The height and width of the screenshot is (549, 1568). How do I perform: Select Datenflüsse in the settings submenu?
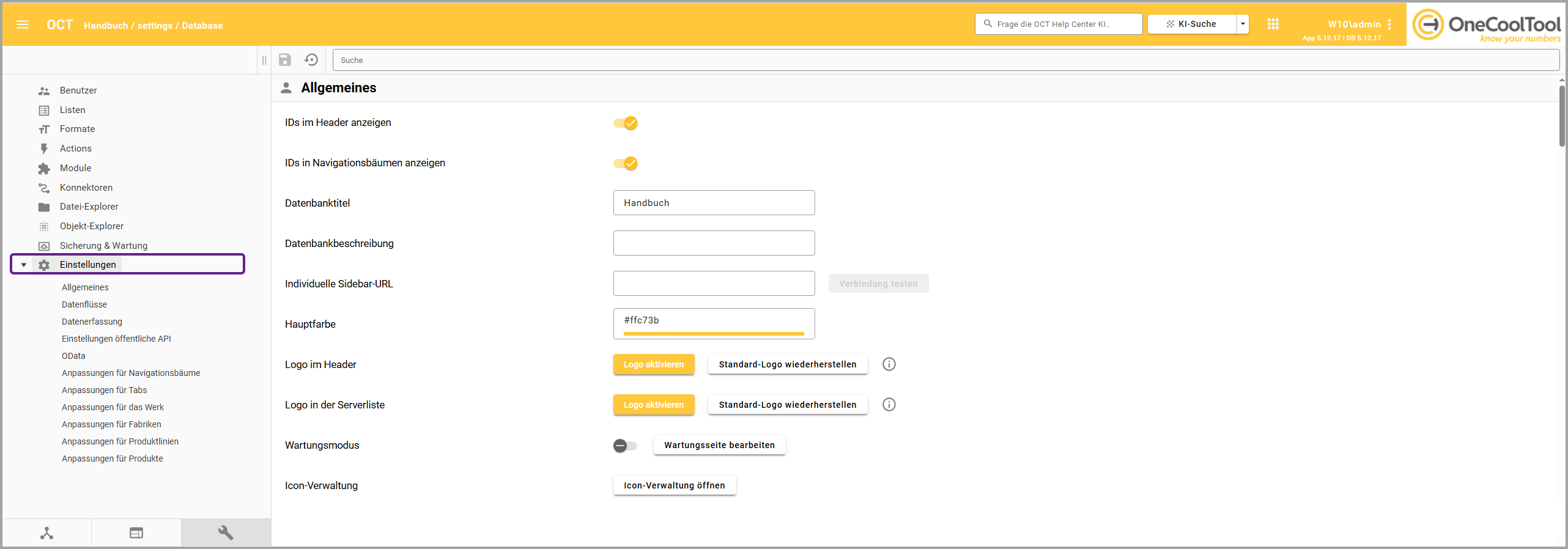[84, 304]
